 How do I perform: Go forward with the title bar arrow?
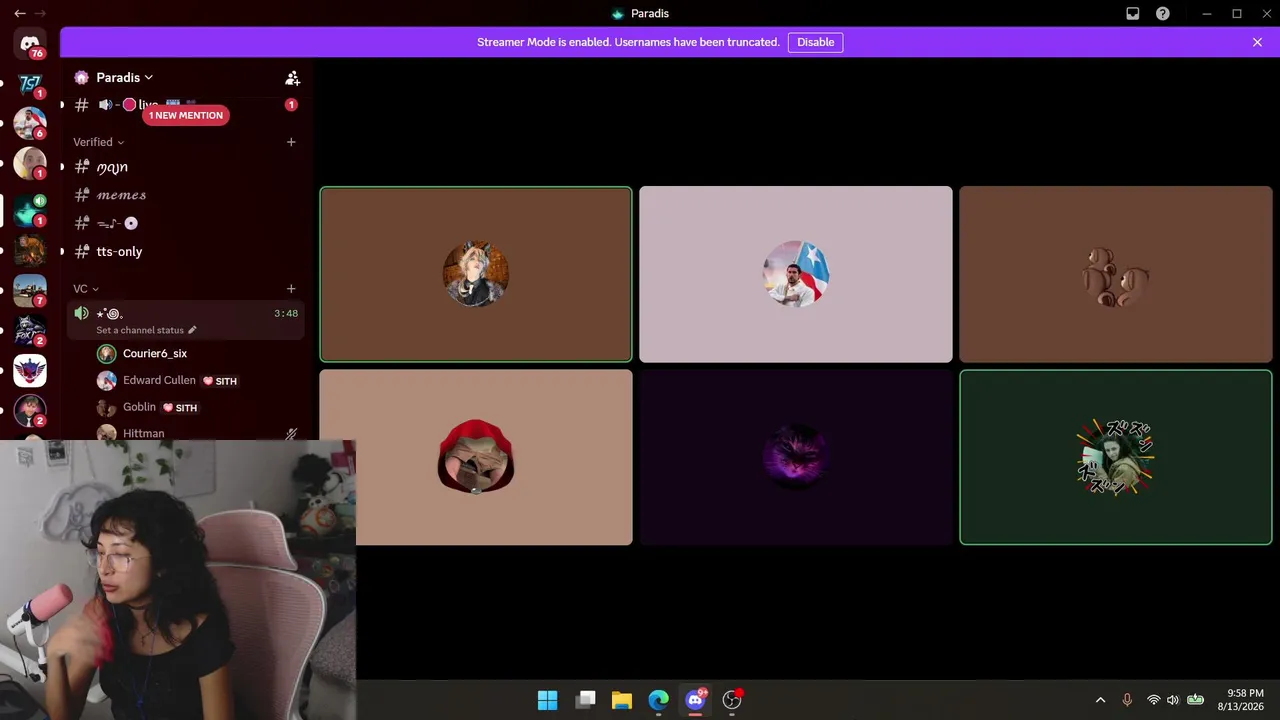tap(41, 14)
